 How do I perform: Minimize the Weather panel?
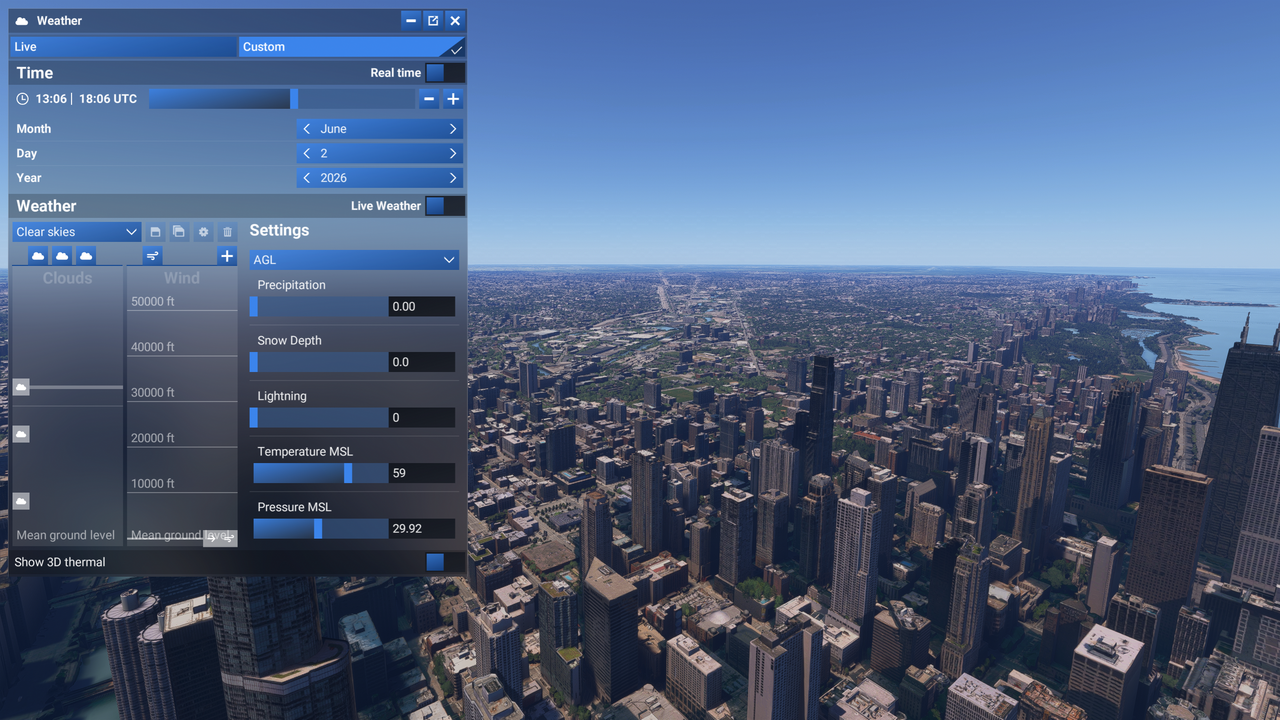(x=411, y=21)
